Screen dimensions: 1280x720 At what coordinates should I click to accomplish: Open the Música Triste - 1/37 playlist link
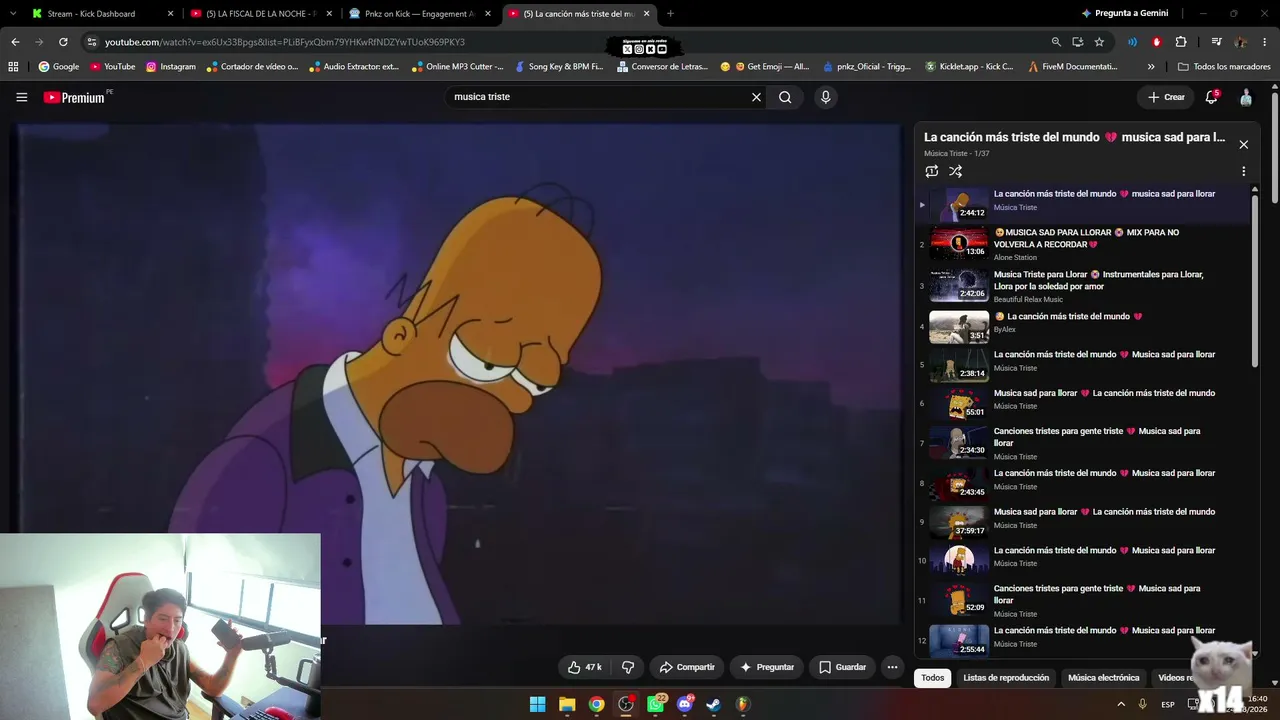coord(946,154)
